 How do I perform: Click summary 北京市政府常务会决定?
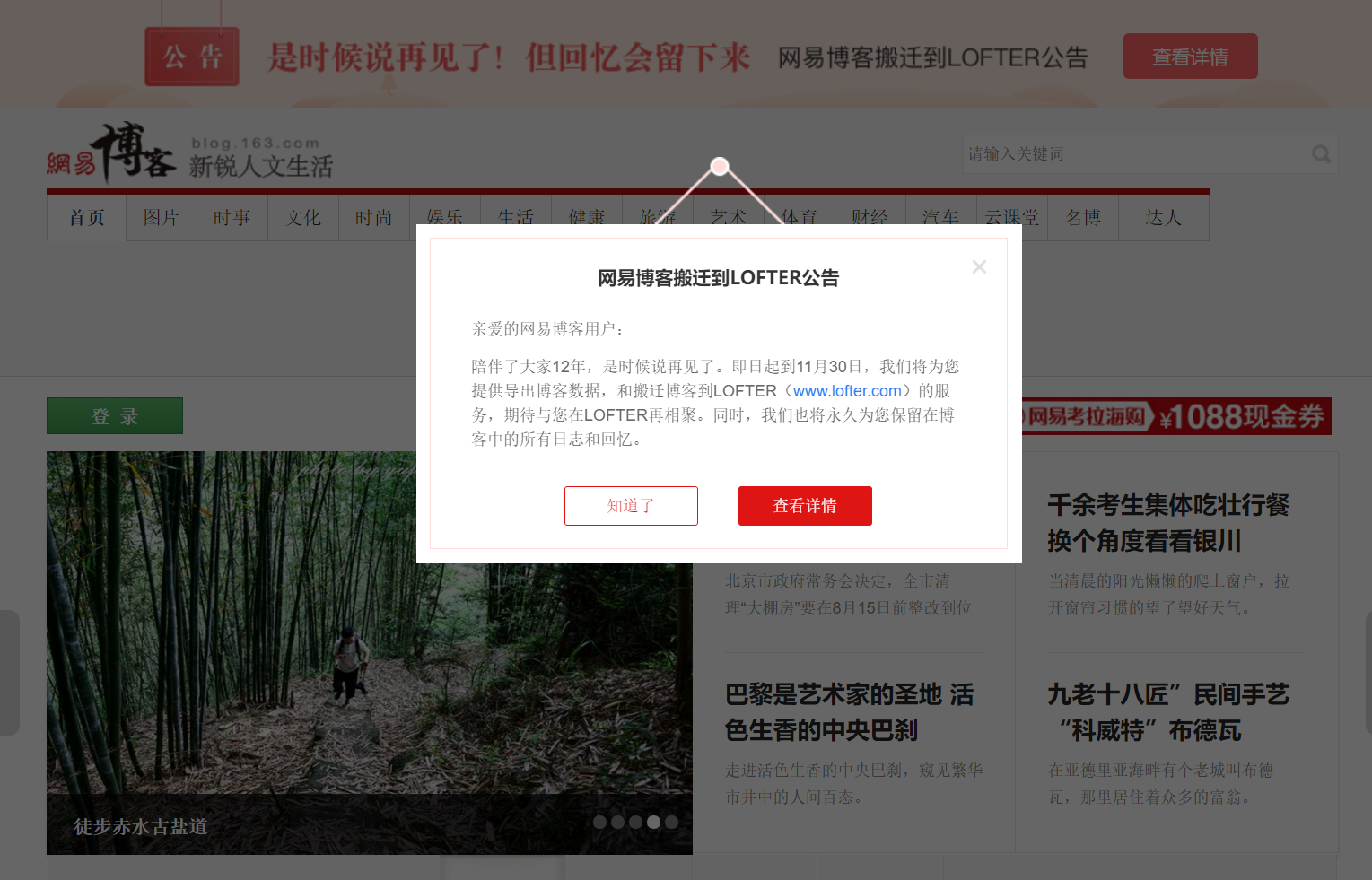(x=849, y=595)
